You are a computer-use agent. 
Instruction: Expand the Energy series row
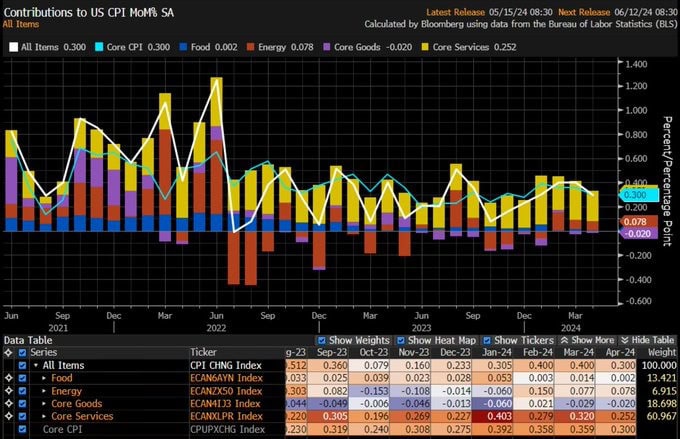tap(44, 390)
